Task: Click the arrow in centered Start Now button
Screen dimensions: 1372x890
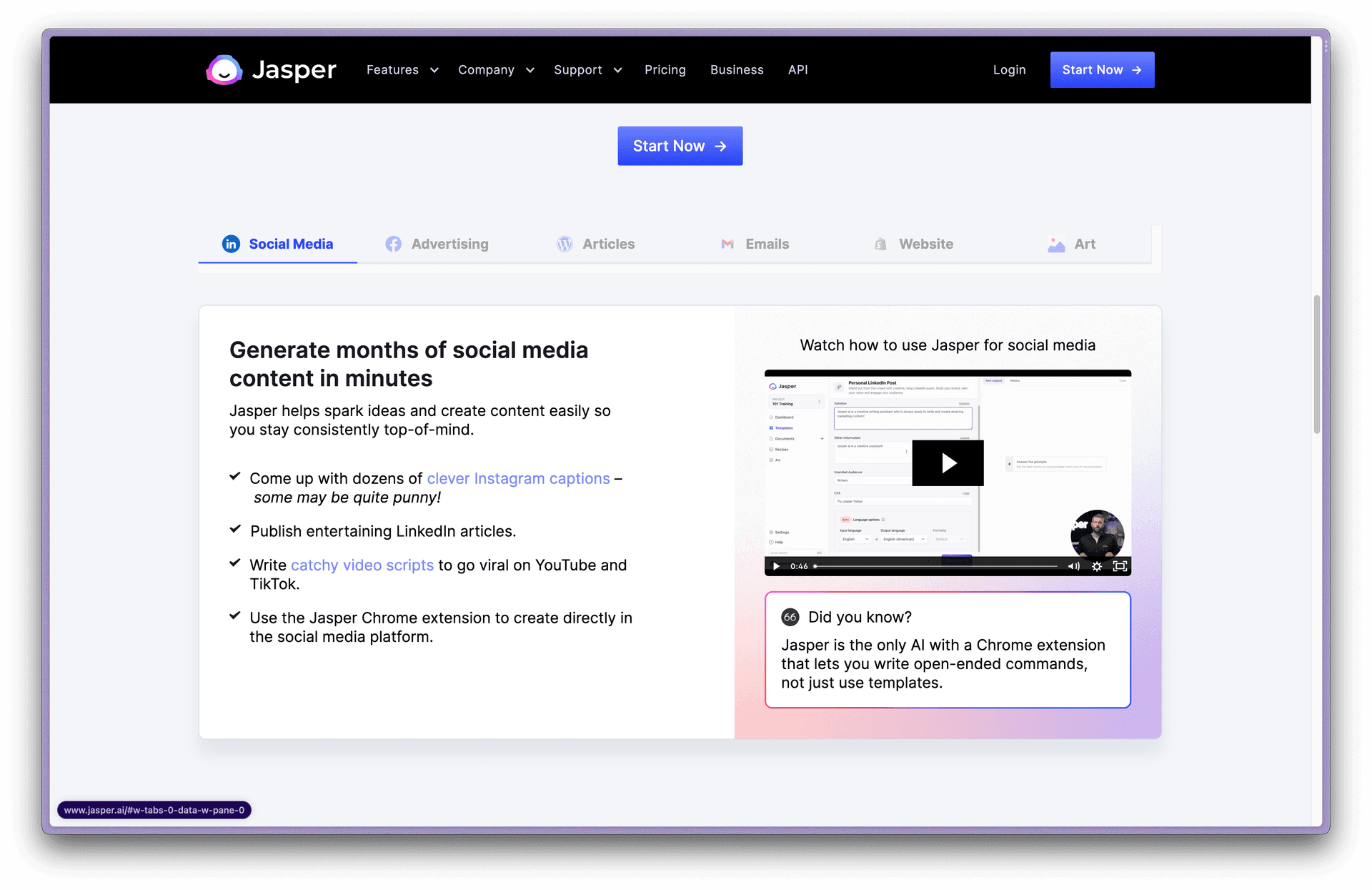Action: tap(720, 146)
